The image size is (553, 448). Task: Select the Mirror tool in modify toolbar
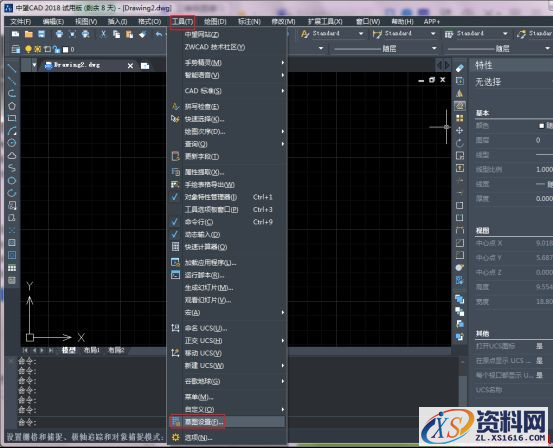point(460,93)
